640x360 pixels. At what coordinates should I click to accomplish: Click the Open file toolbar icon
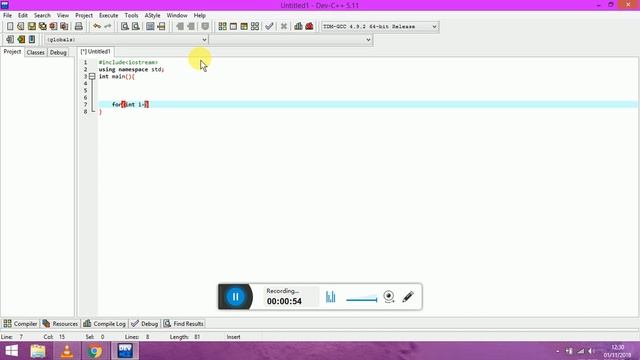tap(20, 27)
